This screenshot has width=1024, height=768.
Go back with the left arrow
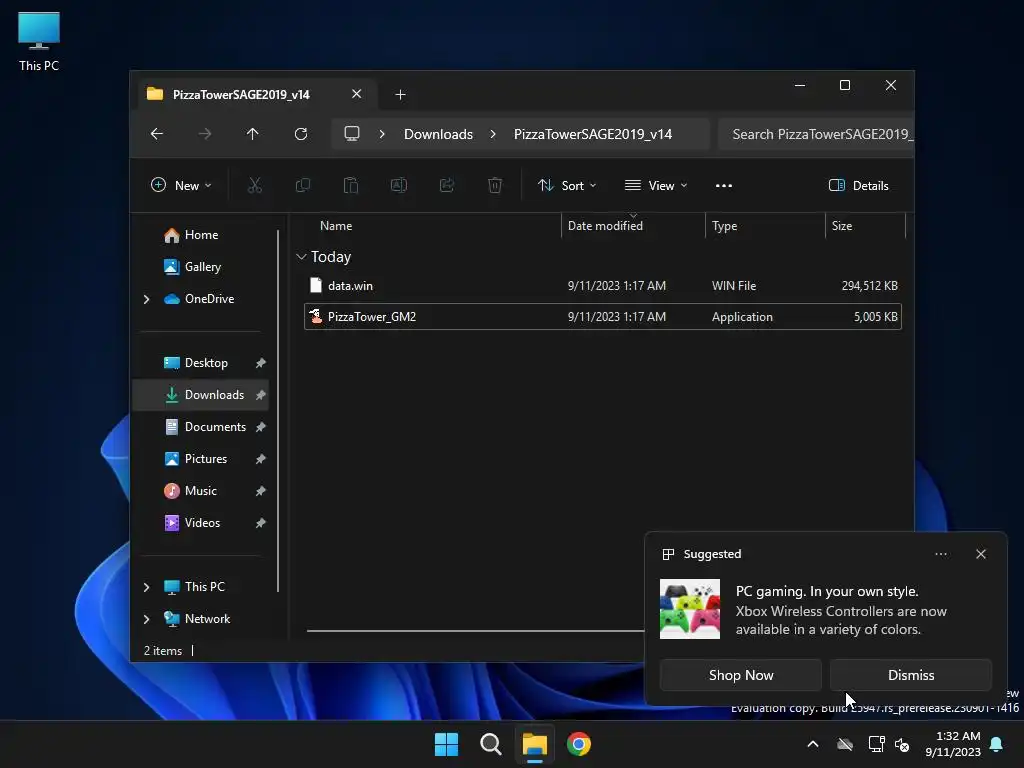[x=157, y=134]
